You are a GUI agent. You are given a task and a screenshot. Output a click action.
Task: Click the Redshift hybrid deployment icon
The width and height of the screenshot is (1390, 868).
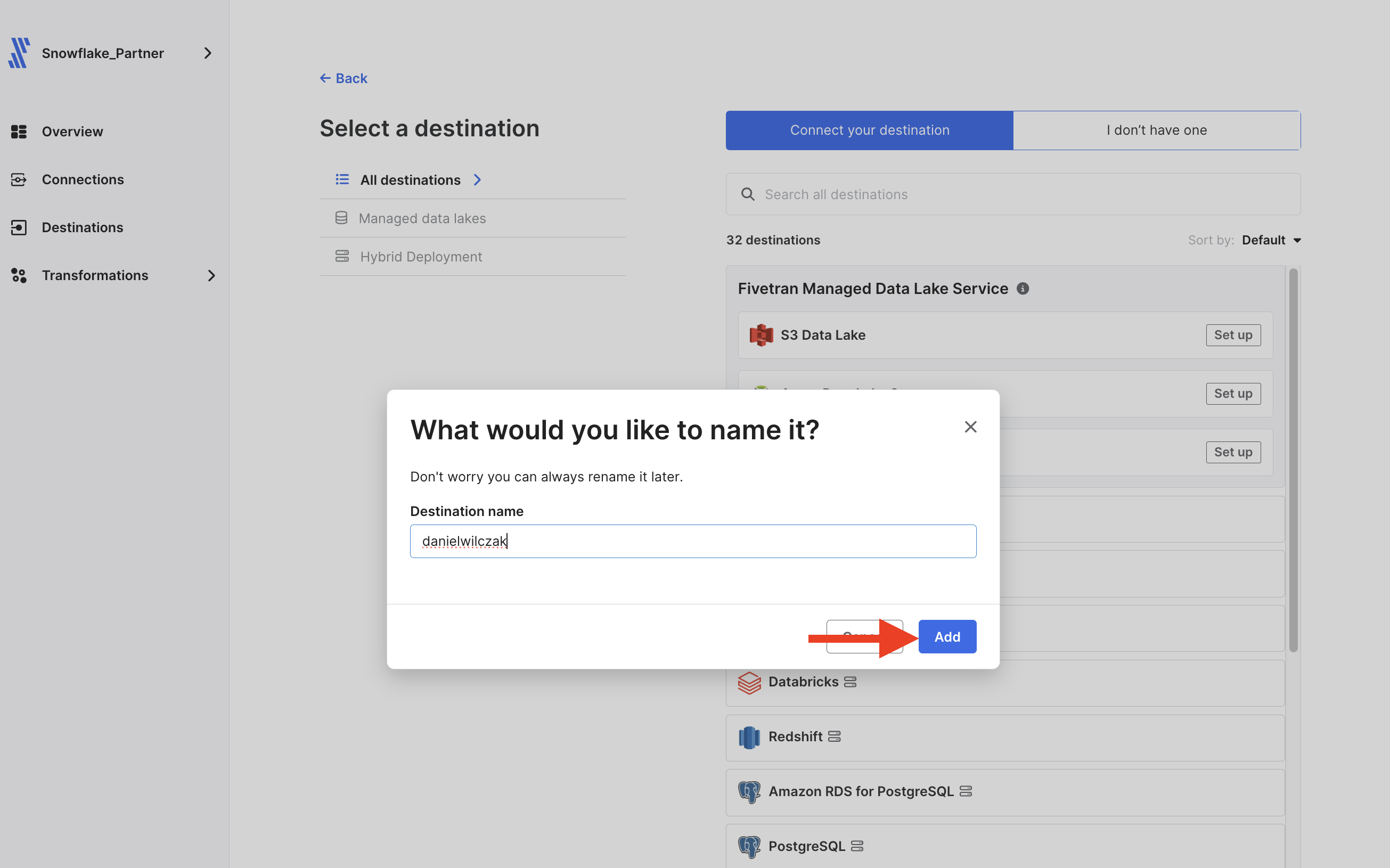click(x=834, y=736)
